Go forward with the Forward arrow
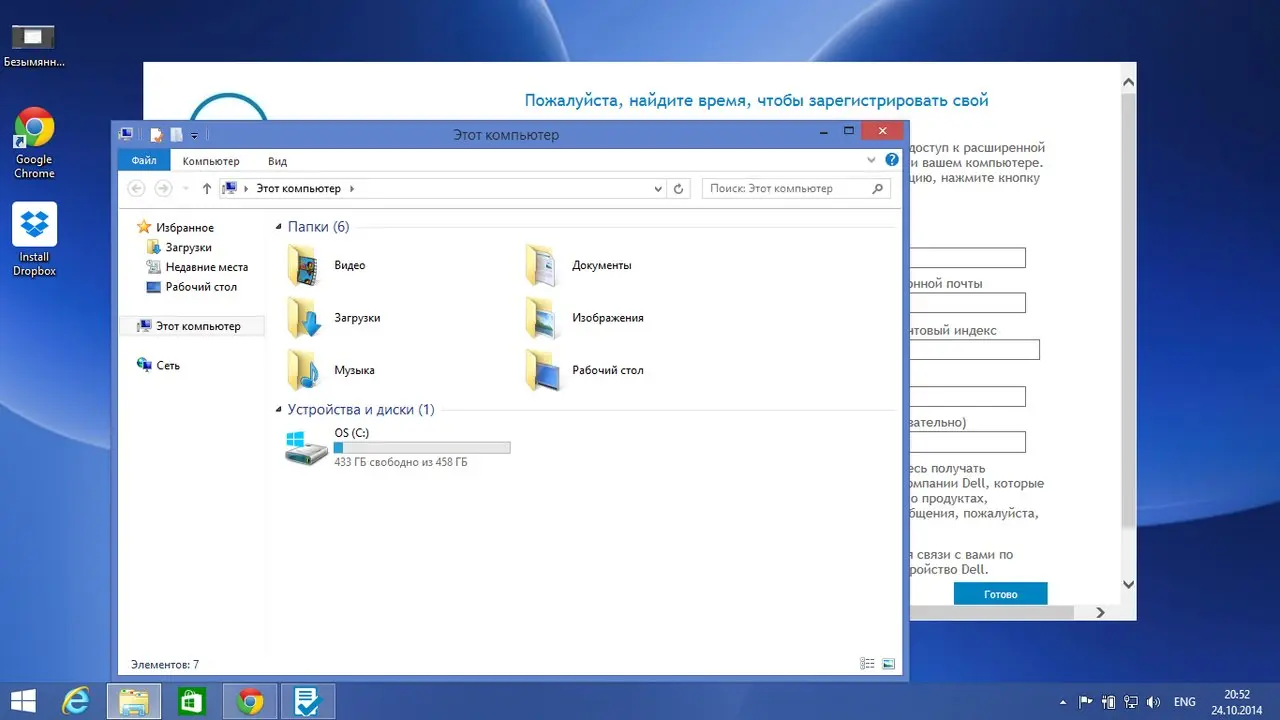Screen dimensions: 1280x720 (163, 188)
